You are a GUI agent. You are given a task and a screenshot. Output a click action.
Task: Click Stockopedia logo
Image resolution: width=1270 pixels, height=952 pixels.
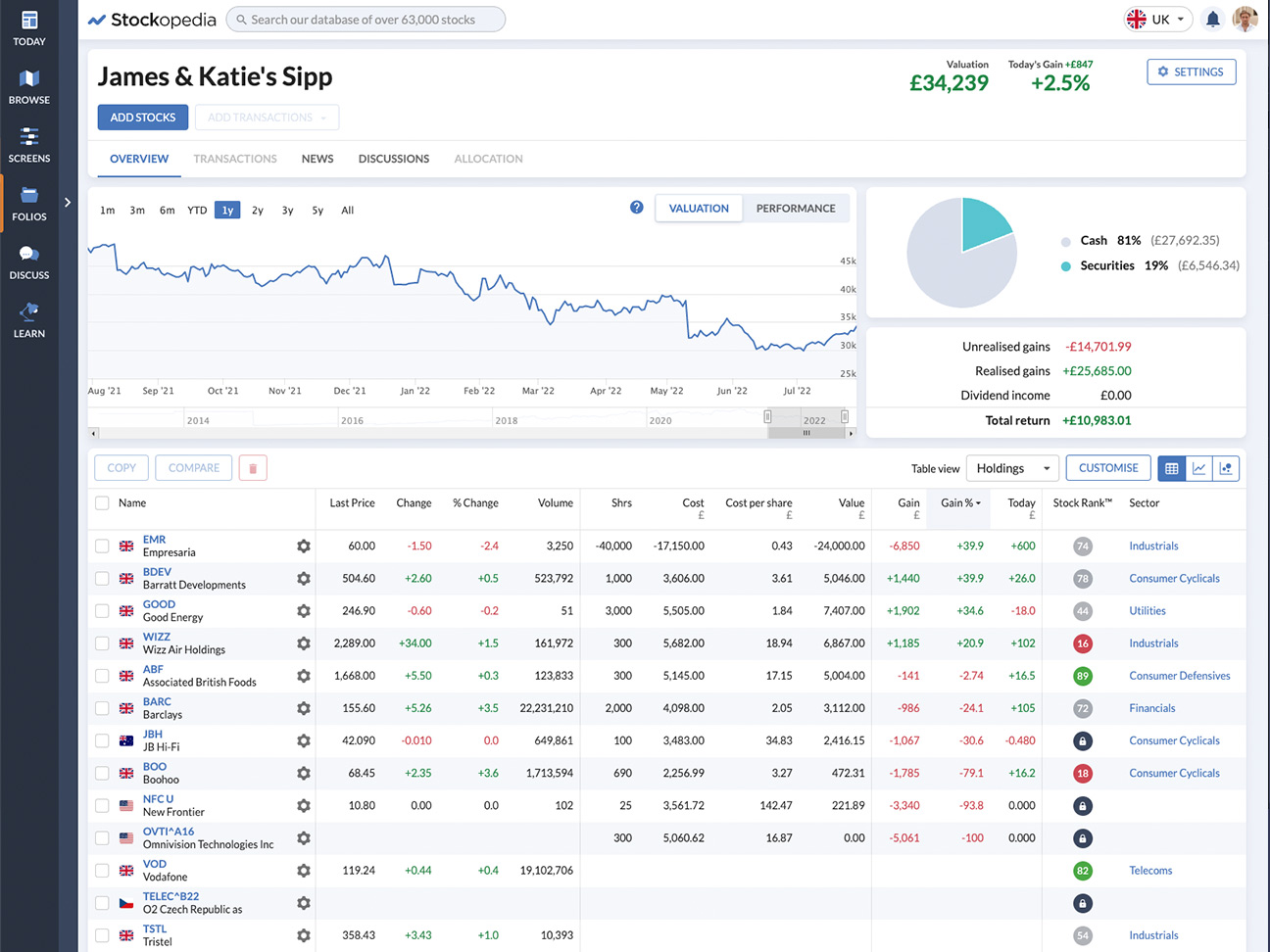pyautogui.click(x=152, y=20)
